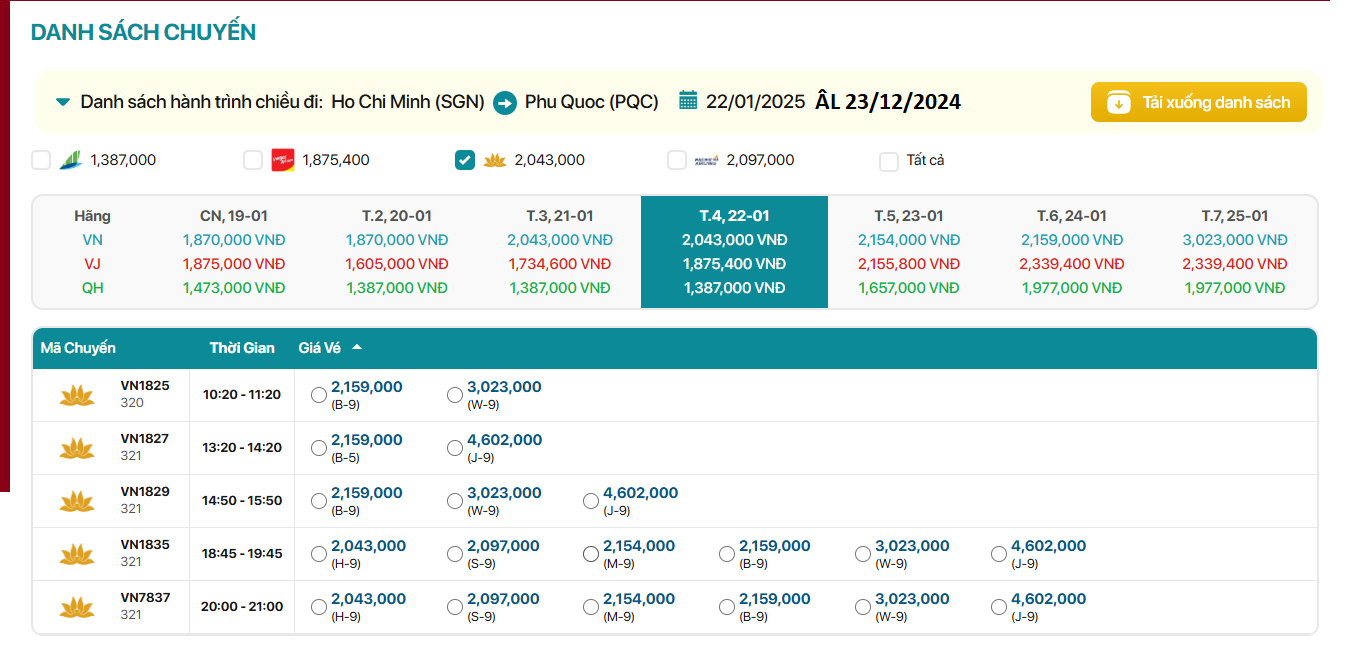
Task: Choose 4,602,000 J-9 fare on VN1827
Action: [455, 448]
